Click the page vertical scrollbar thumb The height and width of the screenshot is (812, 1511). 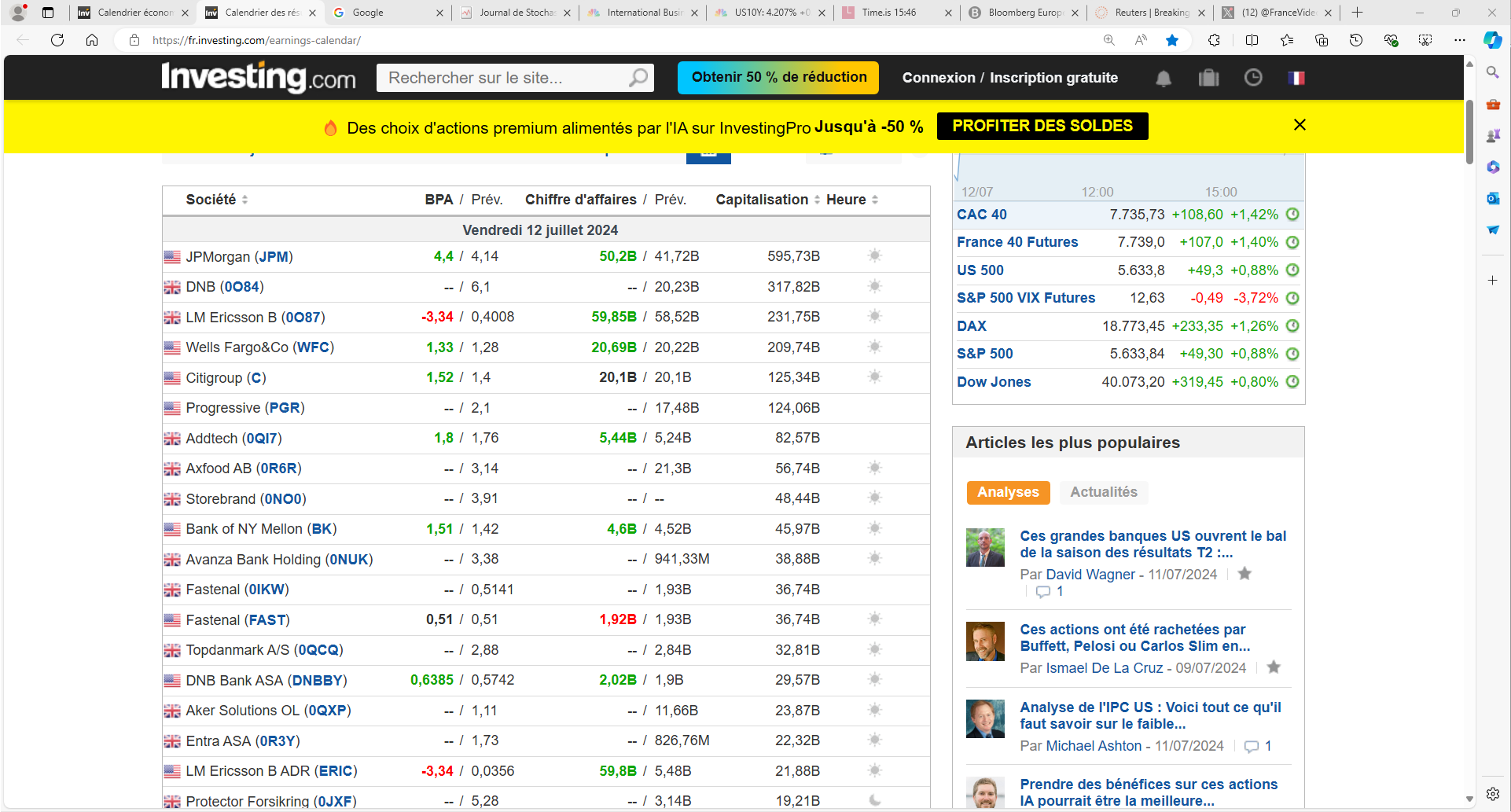click(1469, 132)
